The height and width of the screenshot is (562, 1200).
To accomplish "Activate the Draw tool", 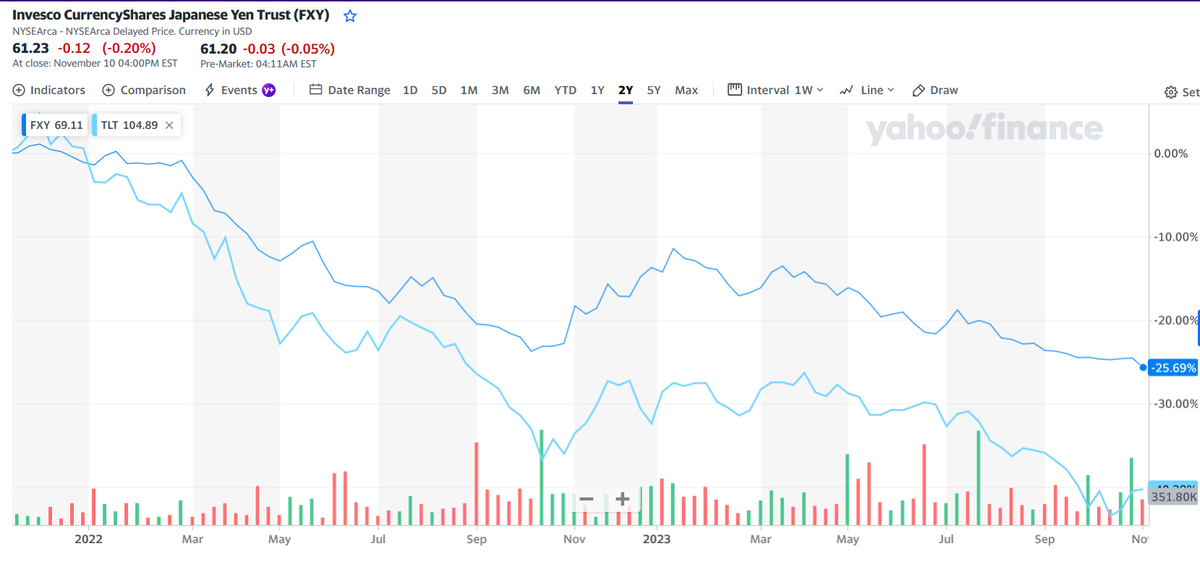I will [935, 90].
